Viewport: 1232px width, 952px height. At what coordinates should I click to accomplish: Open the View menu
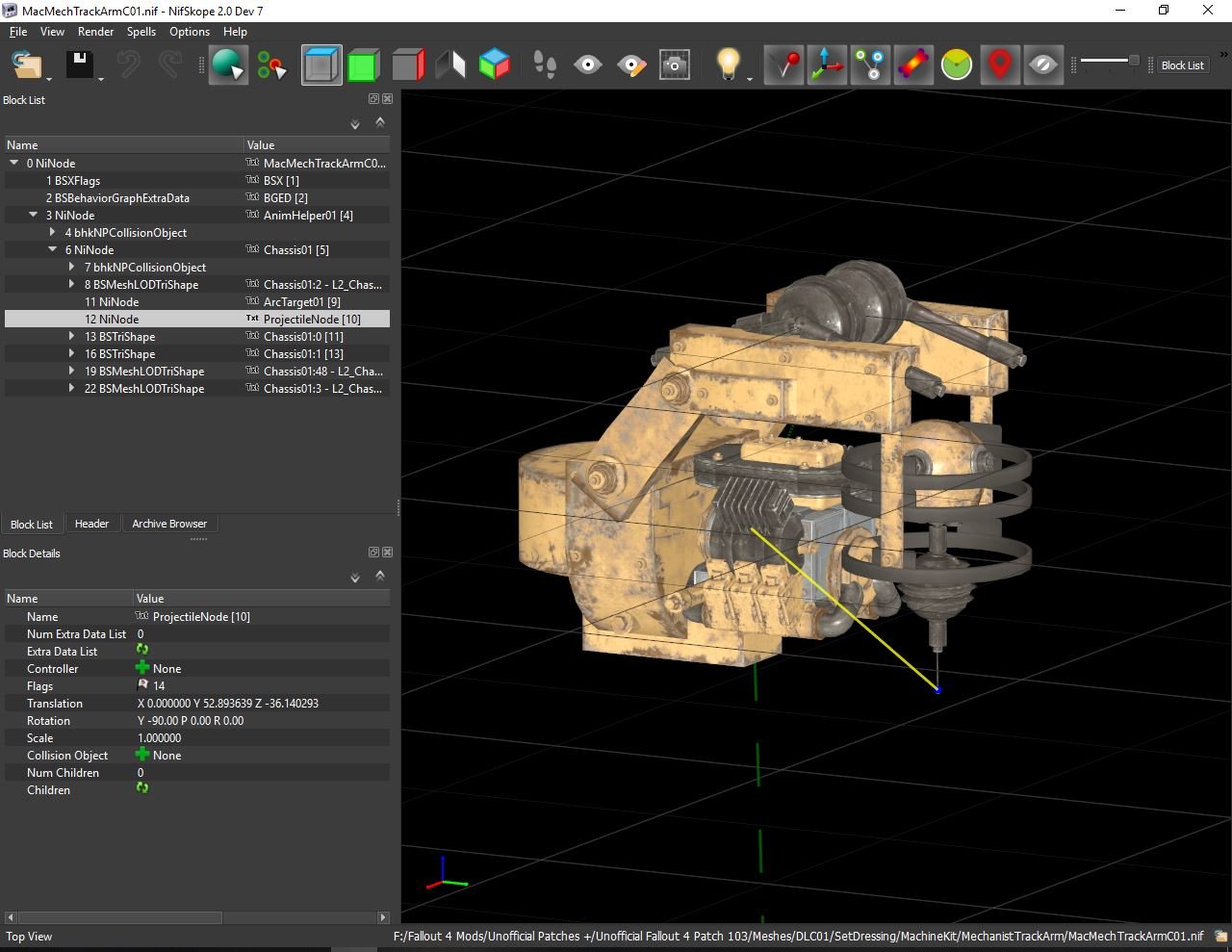tap(52, 31)
